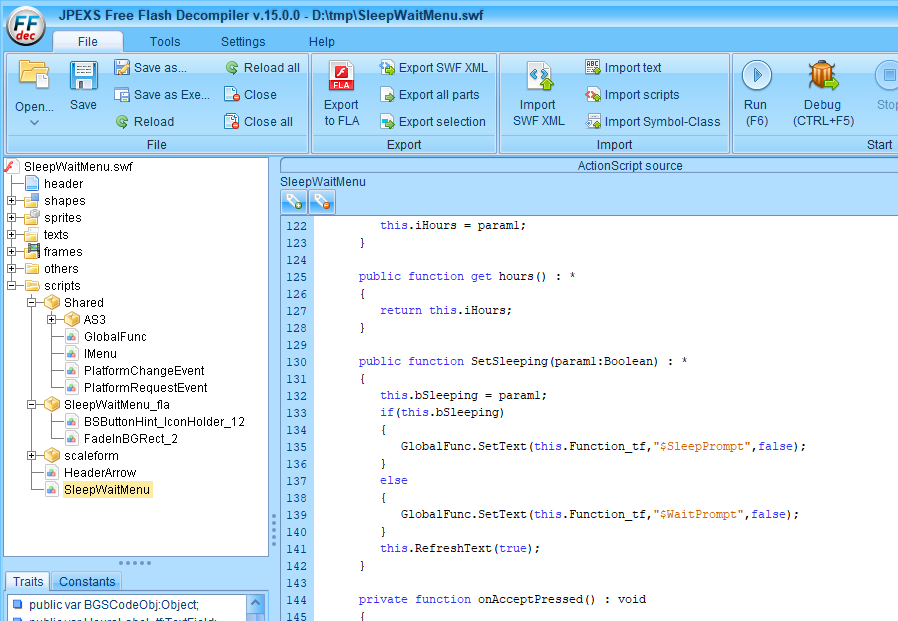The width and height of the screenshot is (898, 621).
Task: Click Export all parts
Action: tap(430, 95)
